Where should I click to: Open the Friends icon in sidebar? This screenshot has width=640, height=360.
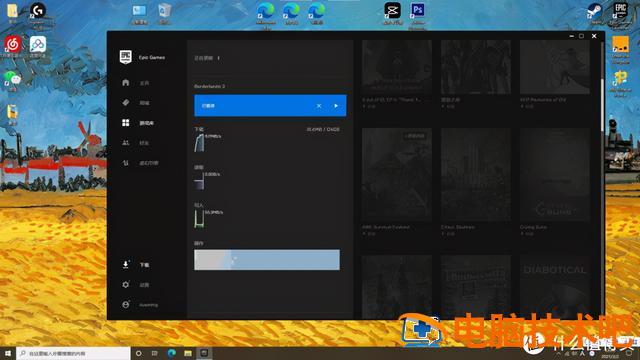[x=126, y=142]
